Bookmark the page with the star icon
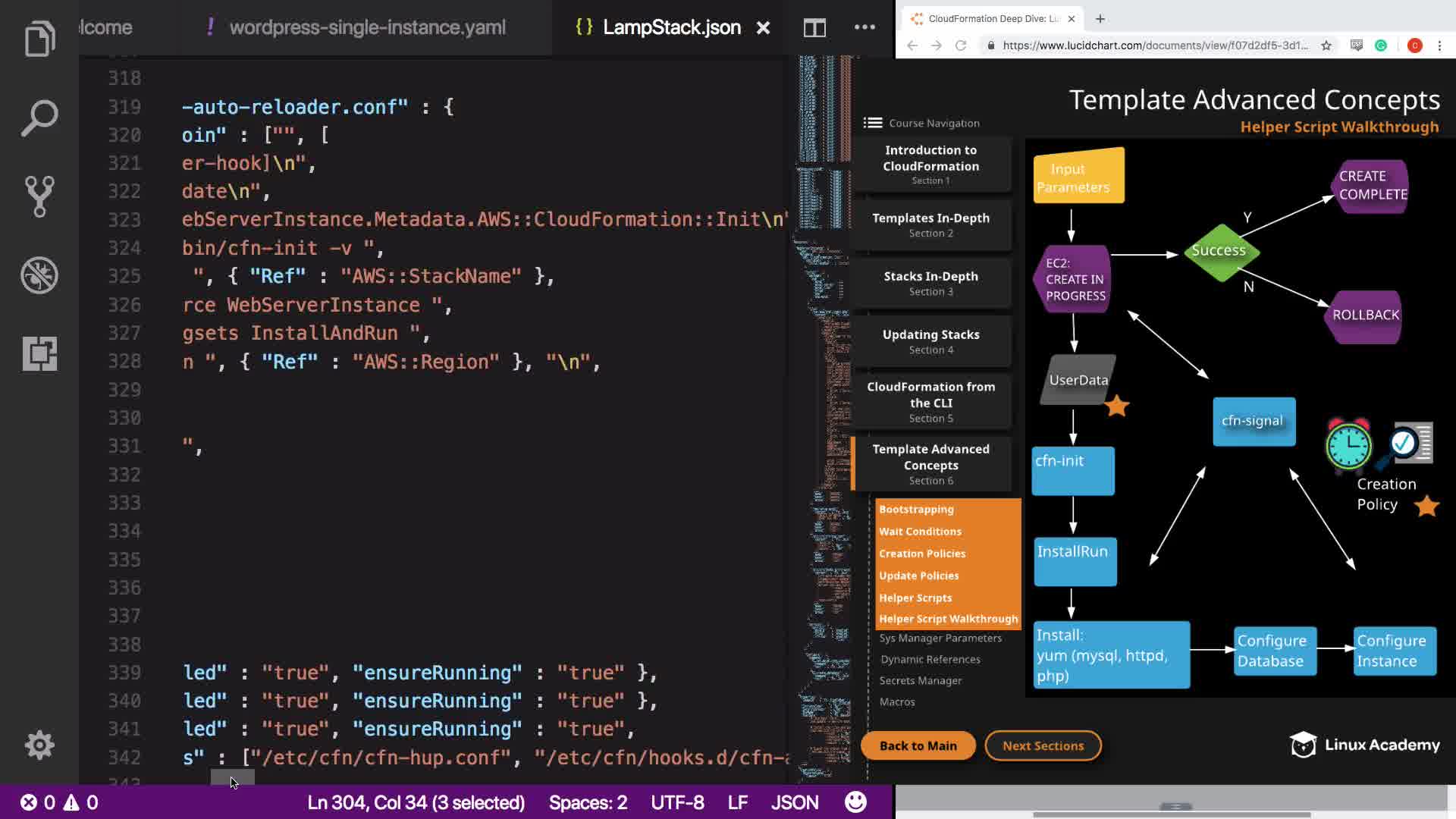 tap(1326, 45)
